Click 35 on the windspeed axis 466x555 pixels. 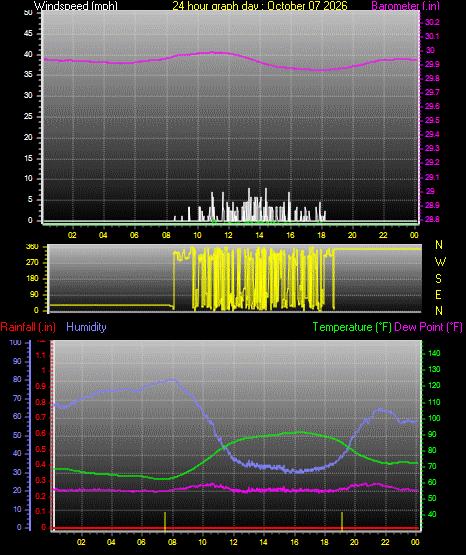click(x=28, y=75)
